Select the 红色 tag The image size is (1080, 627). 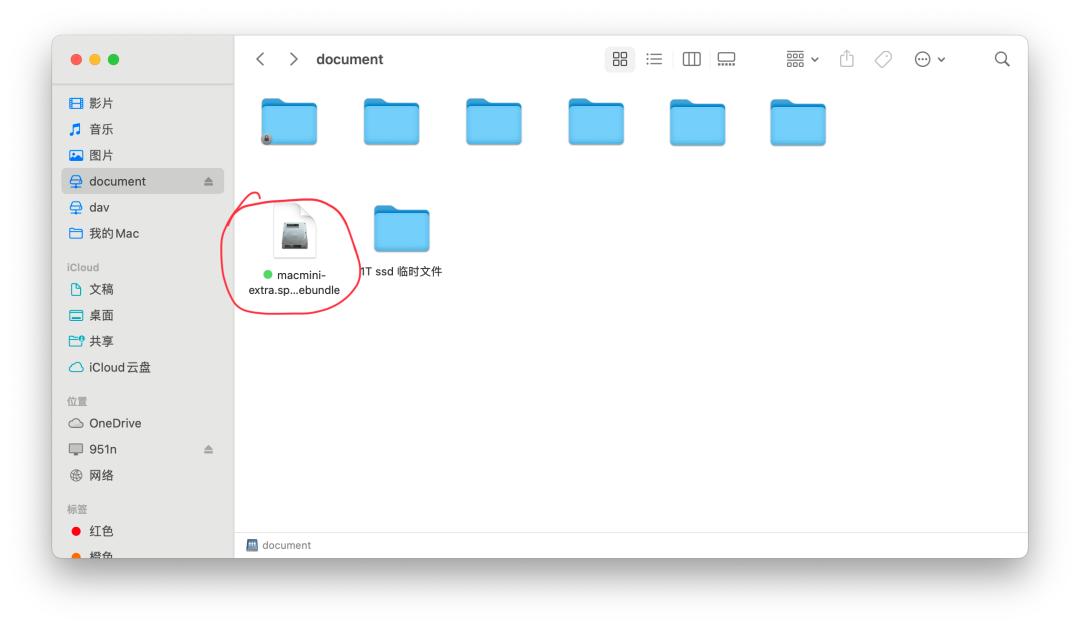(143, 531)
